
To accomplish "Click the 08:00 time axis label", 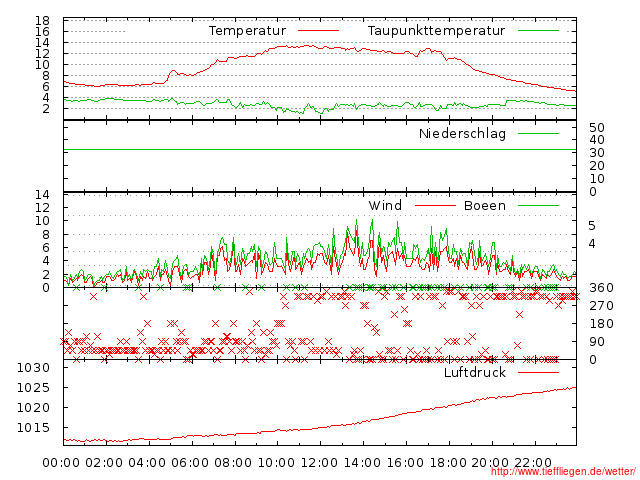I will click(x=233, y=462).
